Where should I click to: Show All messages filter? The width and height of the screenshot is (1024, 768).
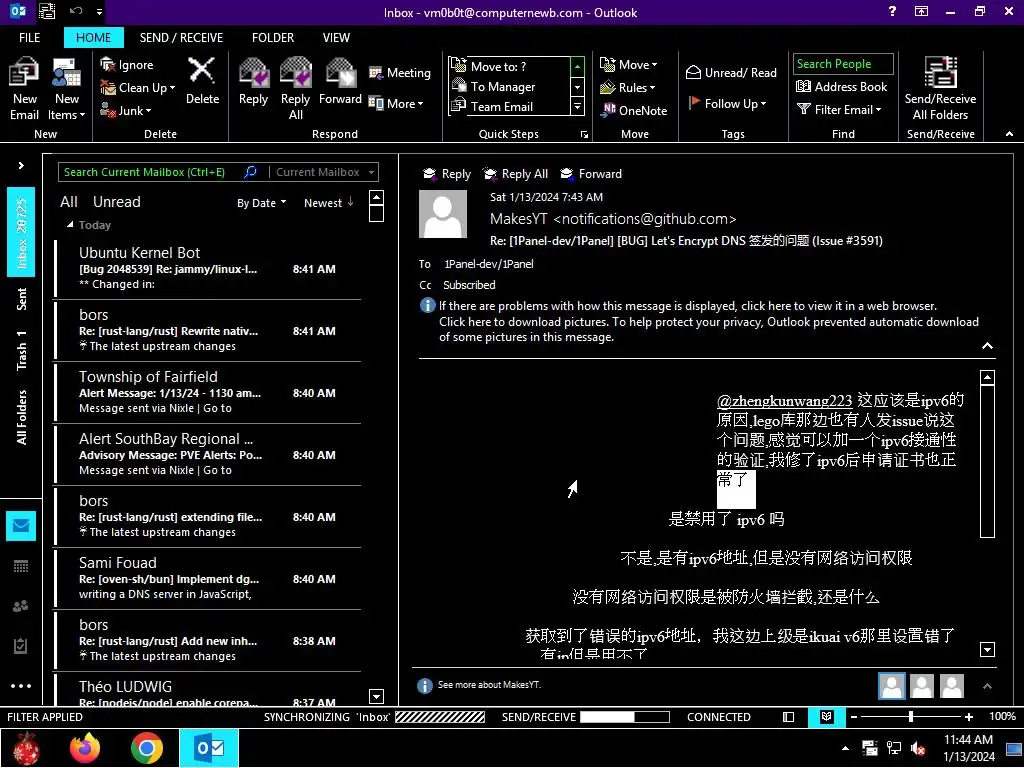69,202
